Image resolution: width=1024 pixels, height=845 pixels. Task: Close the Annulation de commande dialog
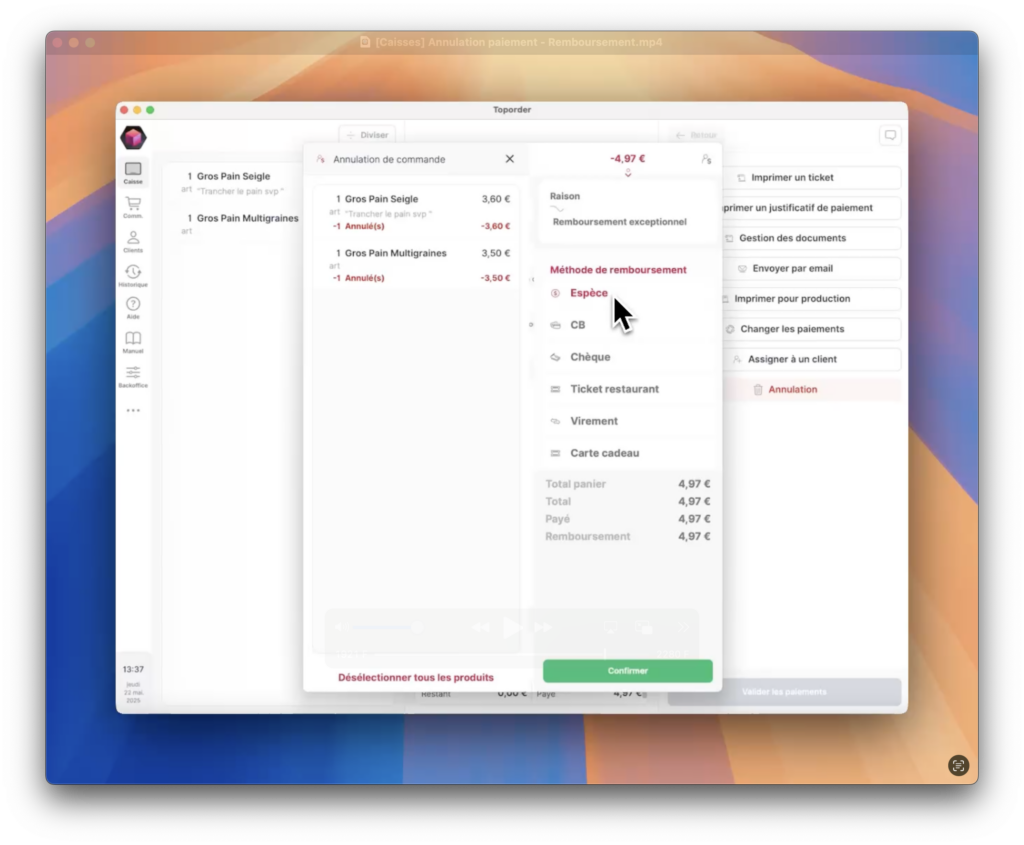point(509,159)
